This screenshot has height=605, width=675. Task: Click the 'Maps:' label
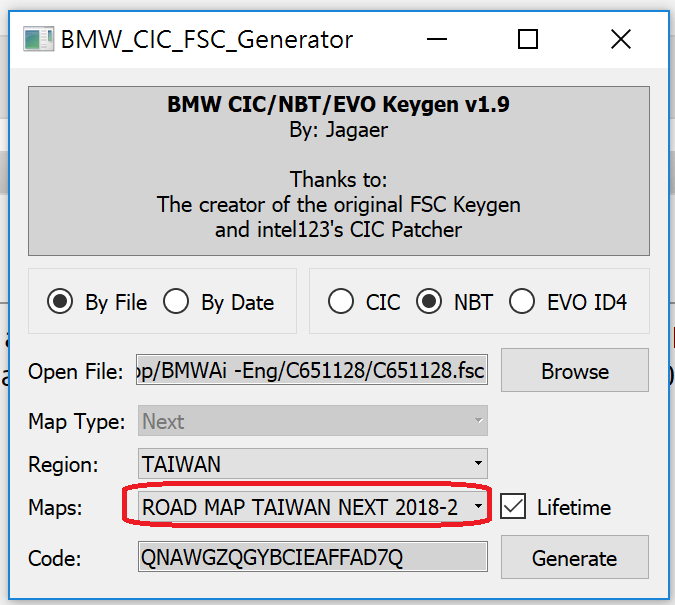55,507
